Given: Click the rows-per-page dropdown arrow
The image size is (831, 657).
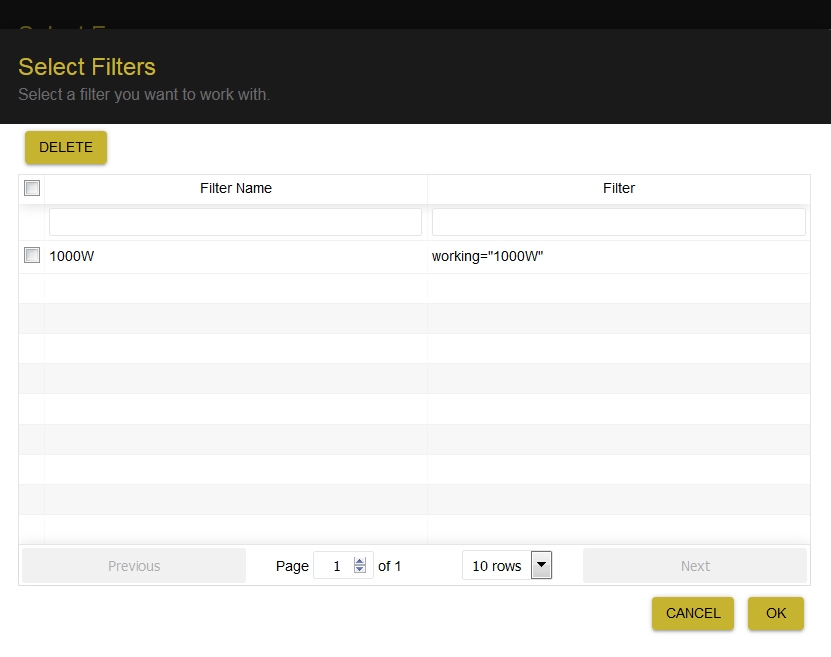Looking at the screenshot, I should pyautogui.click(x=541, y=565).
